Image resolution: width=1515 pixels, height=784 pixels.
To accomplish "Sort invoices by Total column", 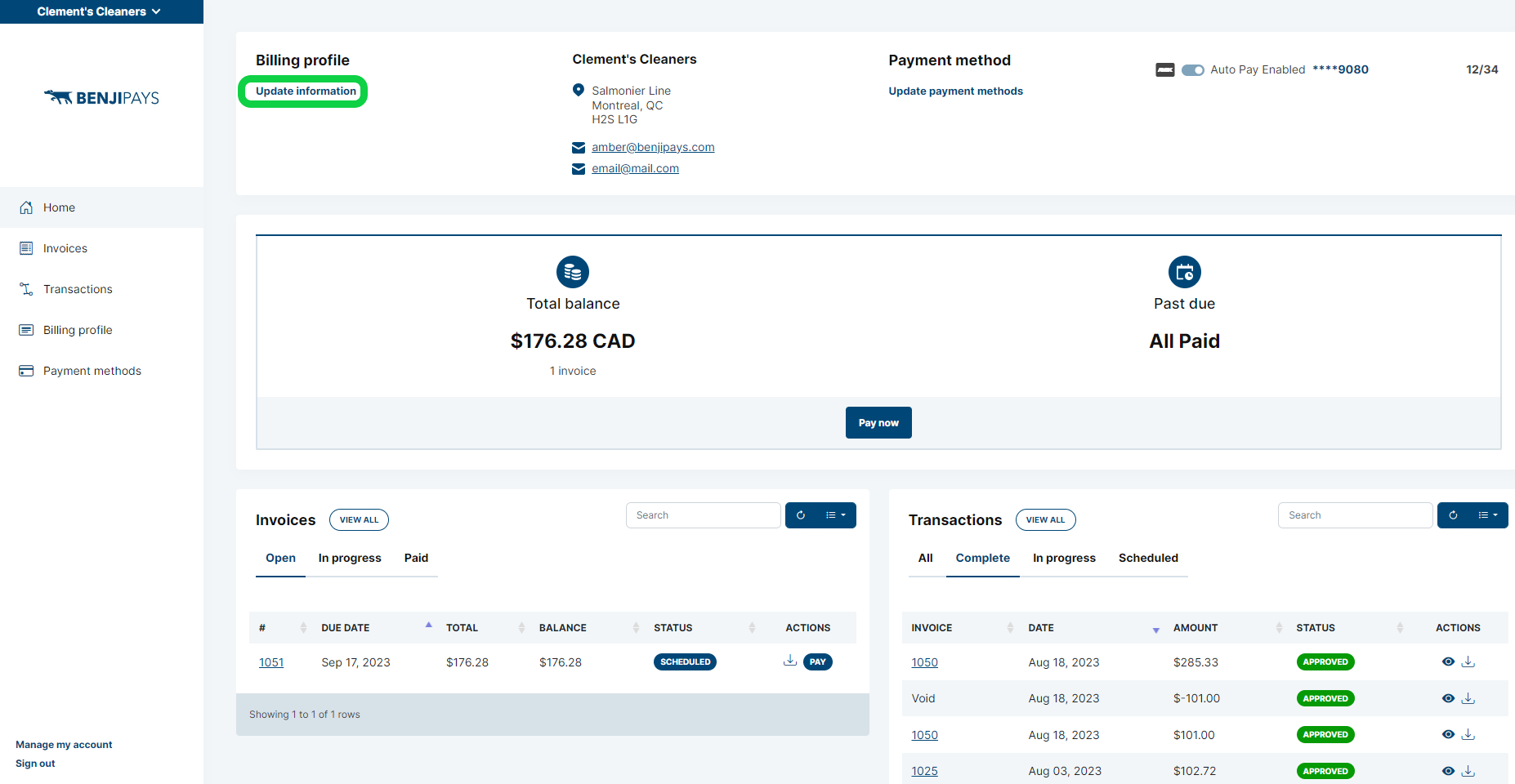I will (484, 627).
